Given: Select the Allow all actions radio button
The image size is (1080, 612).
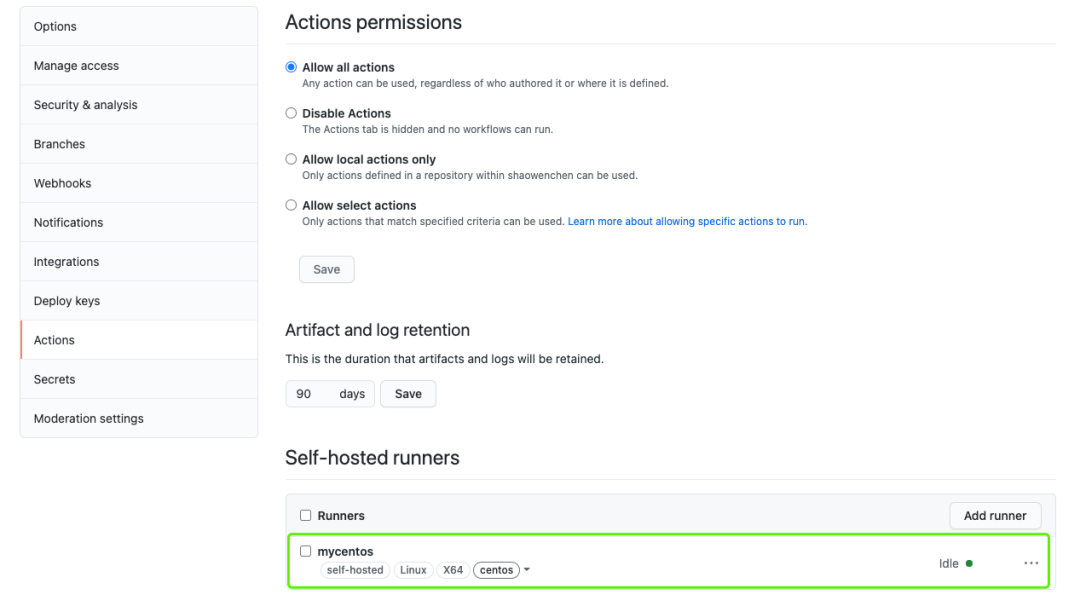Looking at the screenshot, I should click(x=291, y=67).
